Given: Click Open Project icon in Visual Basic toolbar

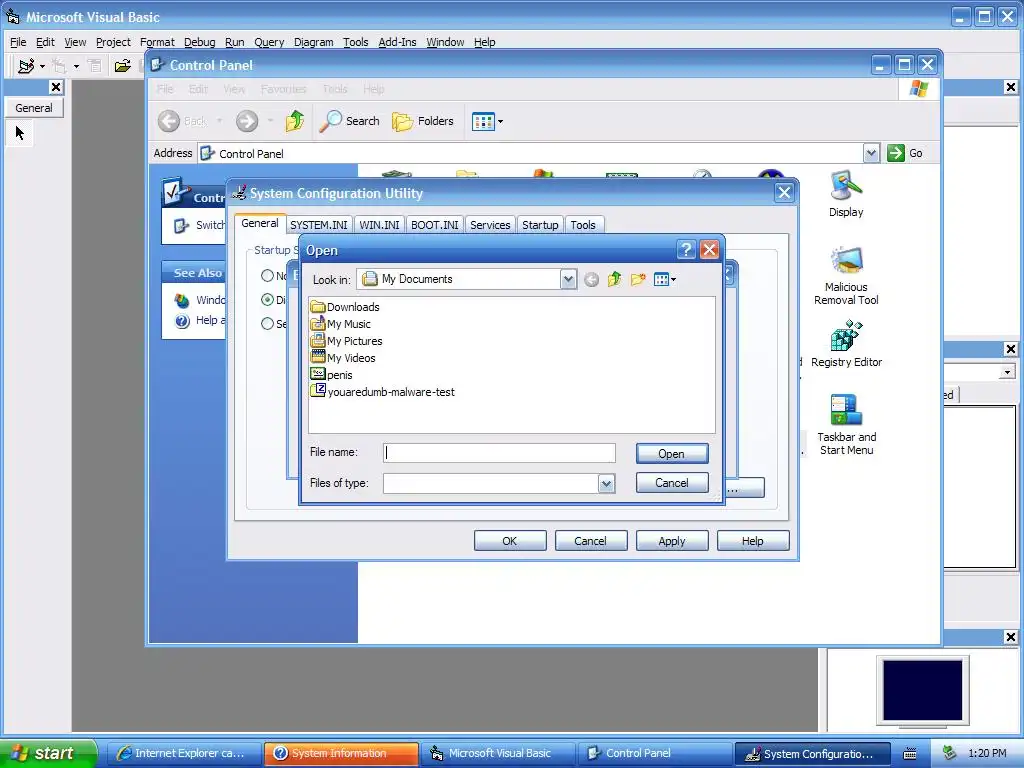Looking at the screenshot, I should click(x=123, y=65).
